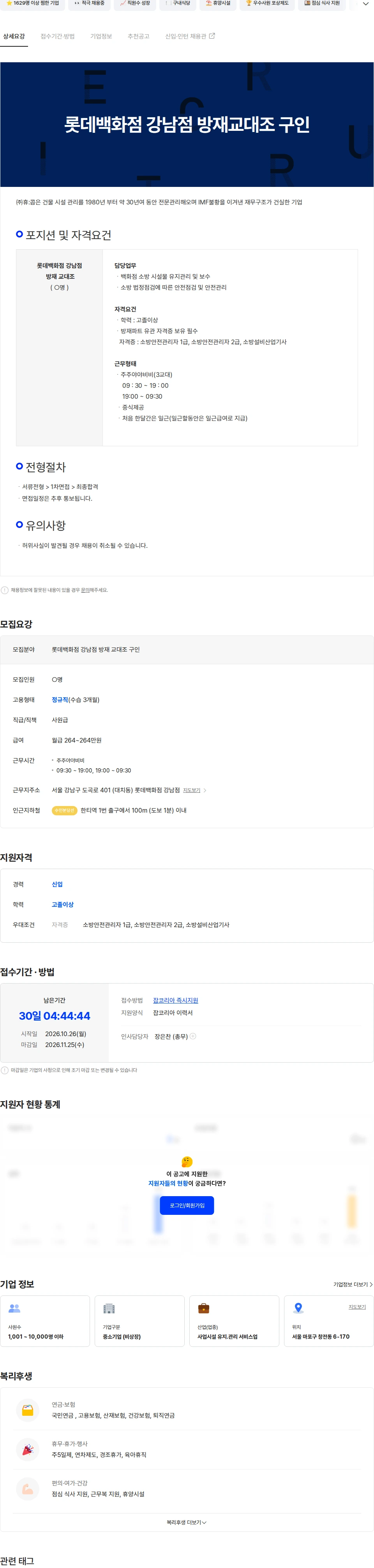Open 지도보기 in the 위치 card
Viewport: 374px width, 1568px height.
357,1307
